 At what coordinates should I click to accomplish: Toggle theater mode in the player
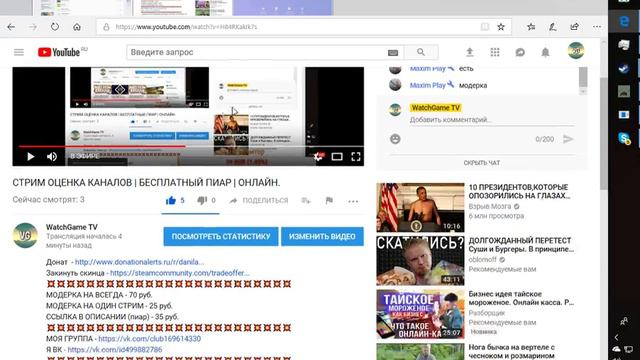pyautogui.click(x=337, y=157)
